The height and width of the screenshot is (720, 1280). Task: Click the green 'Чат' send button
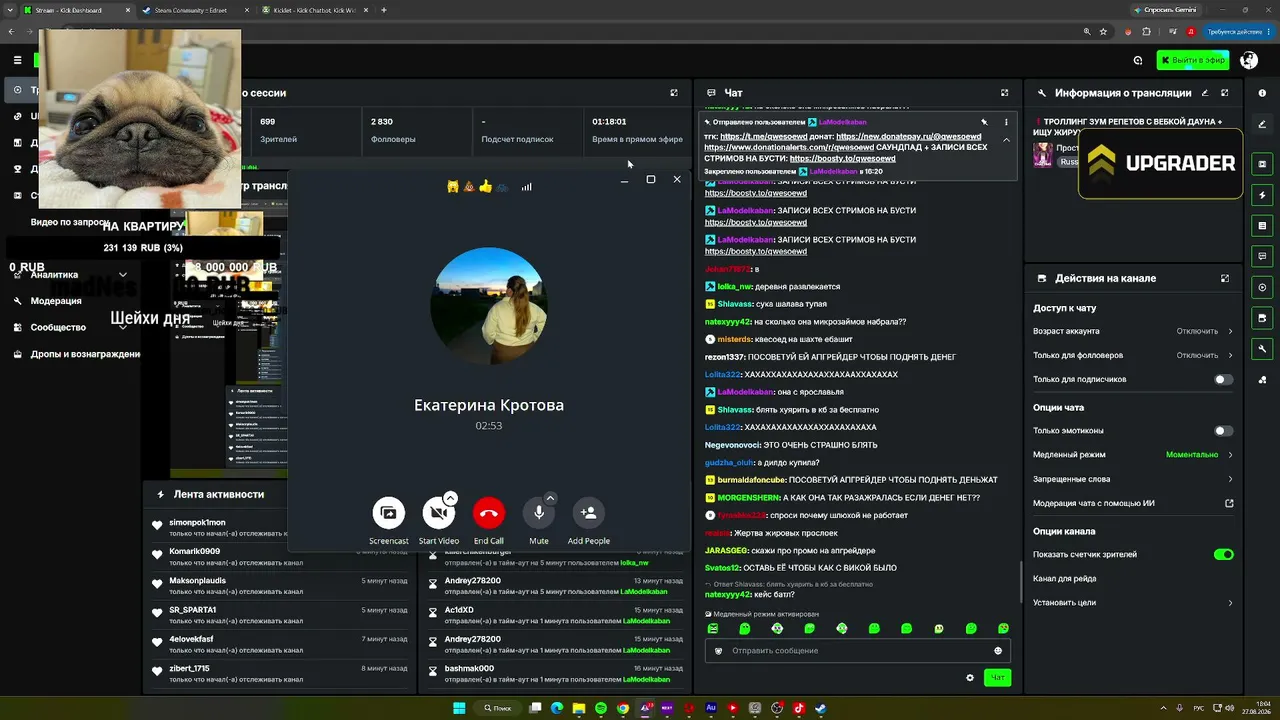point(997,678)
